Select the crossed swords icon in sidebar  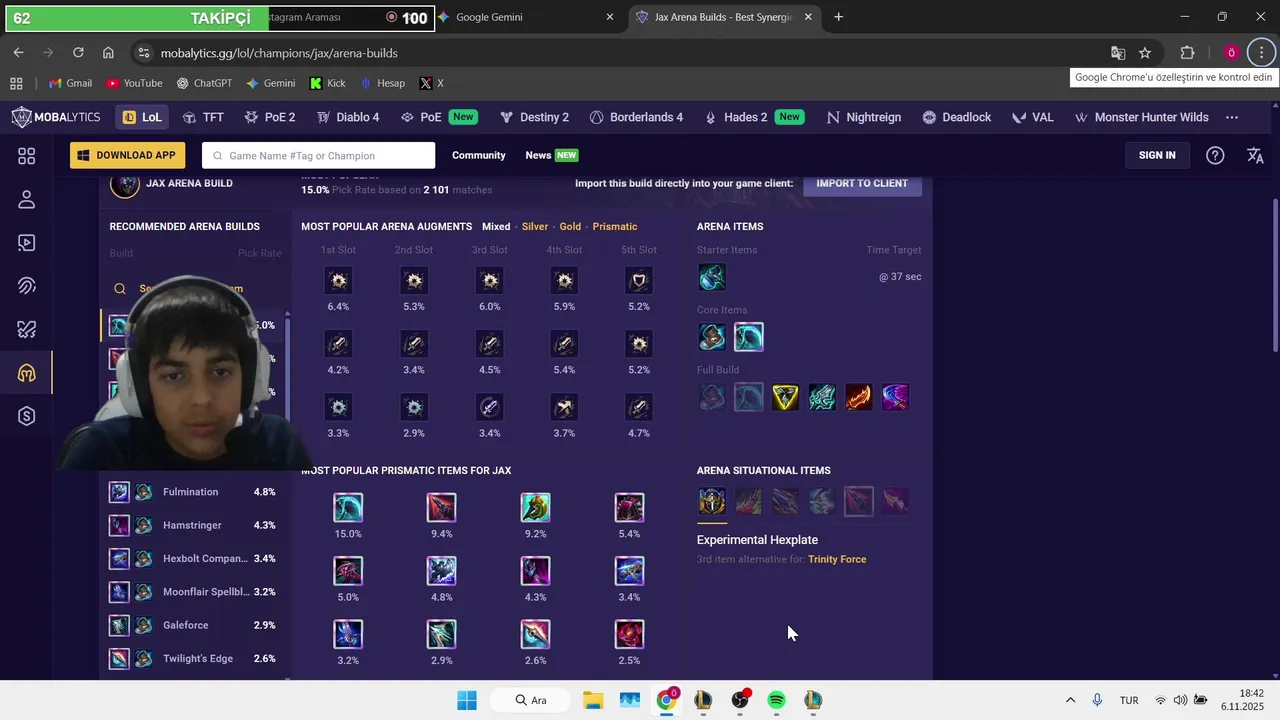pos(27,329)
